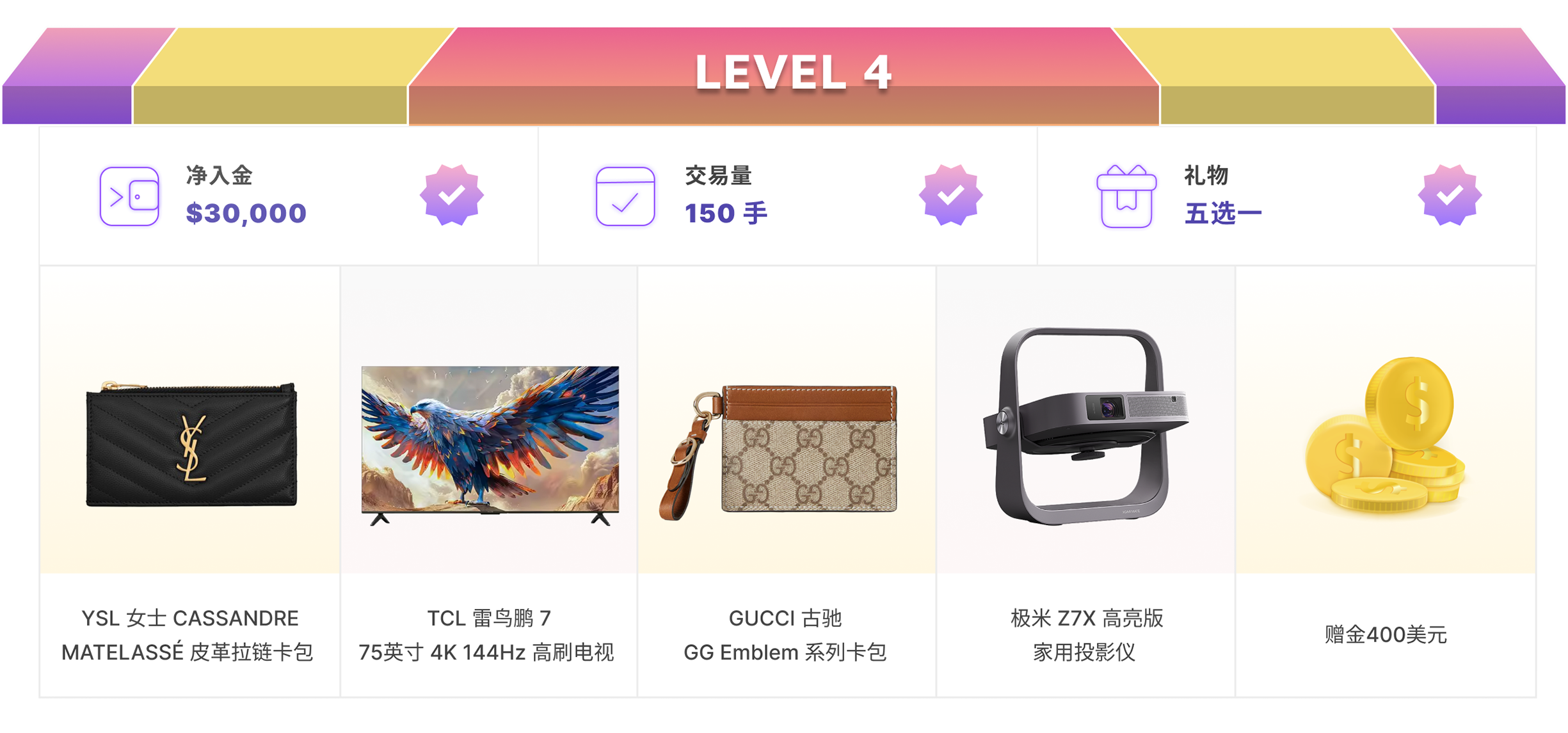Choose the GUCCI GG Emblem card holder image
The image size is (1568, 733).
tap(778, 452)
